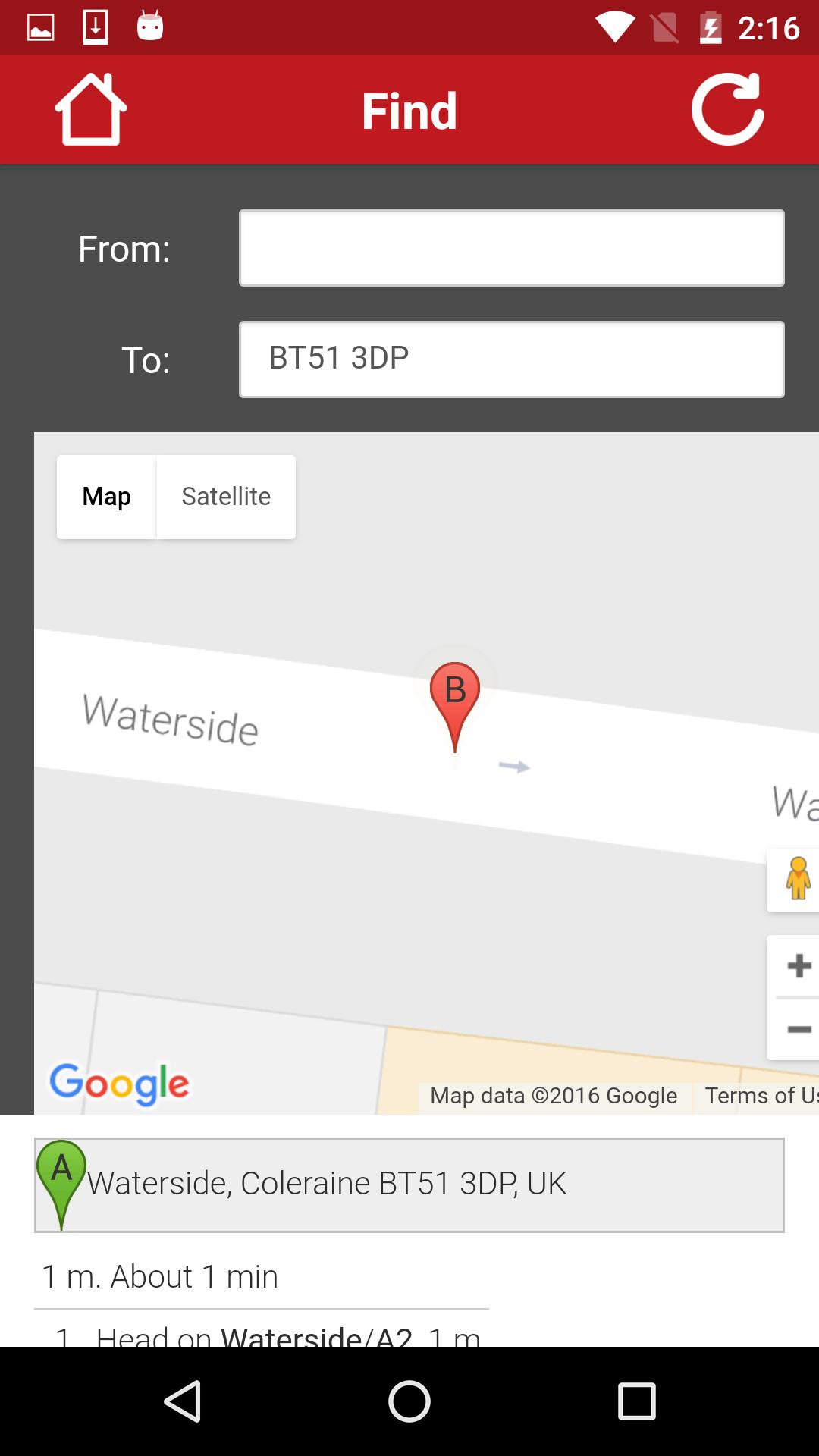Open Street View pegman icon
The width and height of the screenshot is (819, 1456).
click(797, 879)
